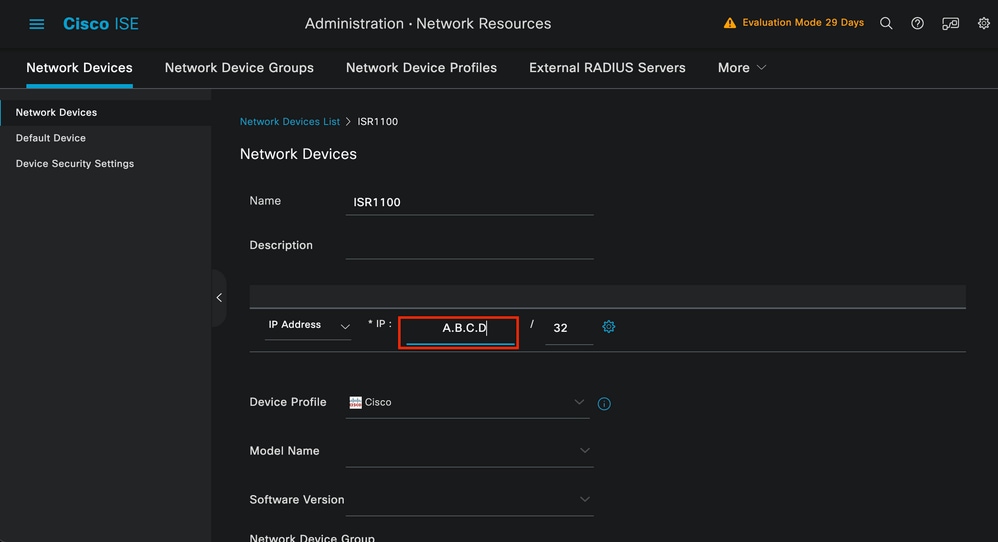Click the Network Devices page heading

[x=298, y=154]
